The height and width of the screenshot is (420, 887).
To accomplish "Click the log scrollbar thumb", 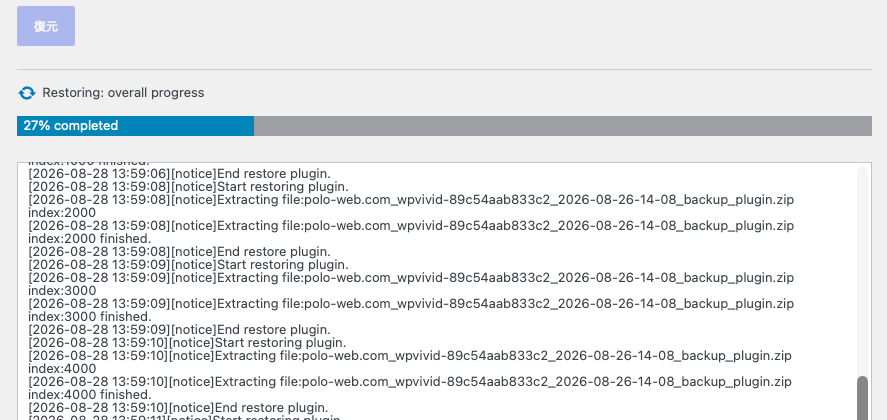I will (862, 398).
